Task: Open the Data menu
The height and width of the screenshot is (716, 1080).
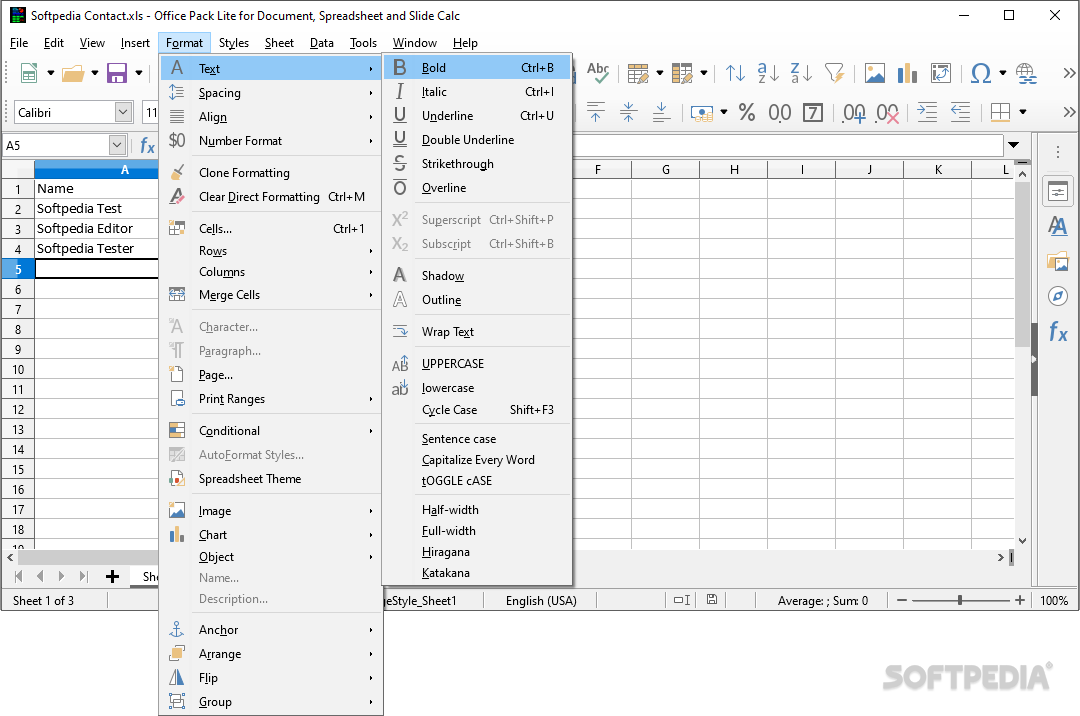Action: click(x=322, y=43)
